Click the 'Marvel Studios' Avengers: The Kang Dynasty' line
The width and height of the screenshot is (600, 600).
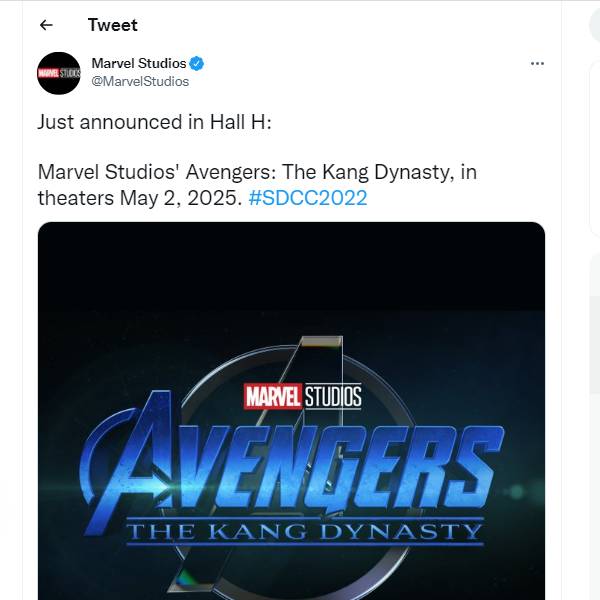257,172
